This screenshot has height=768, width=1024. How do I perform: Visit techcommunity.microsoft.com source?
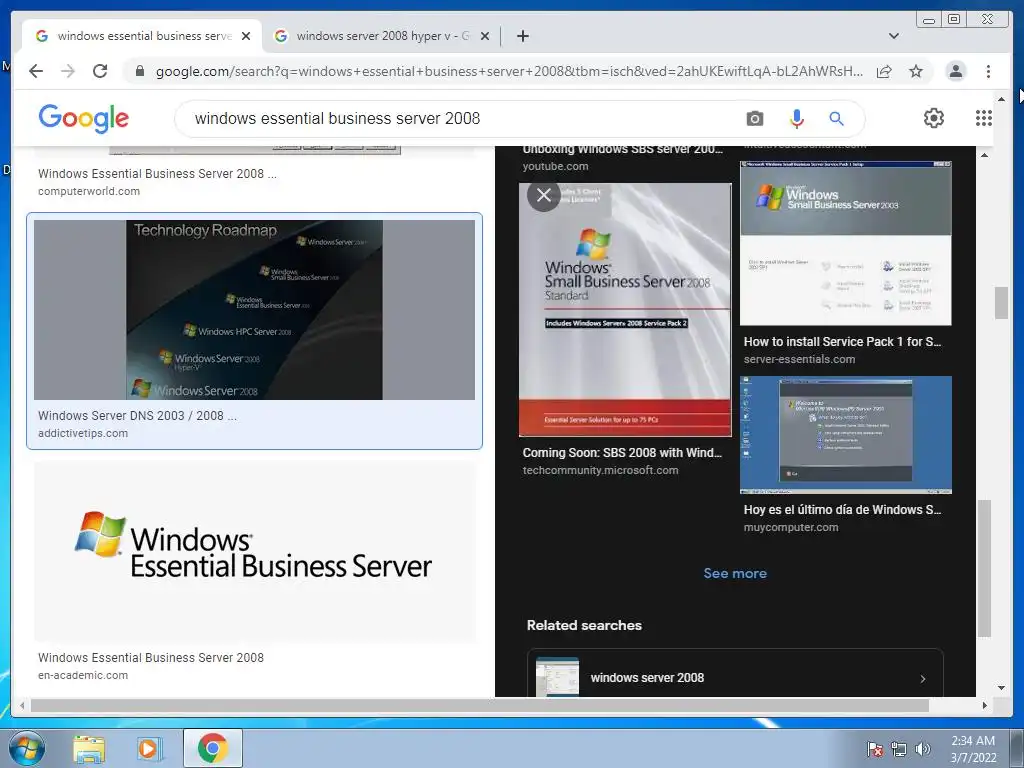(x=600, y=470)
